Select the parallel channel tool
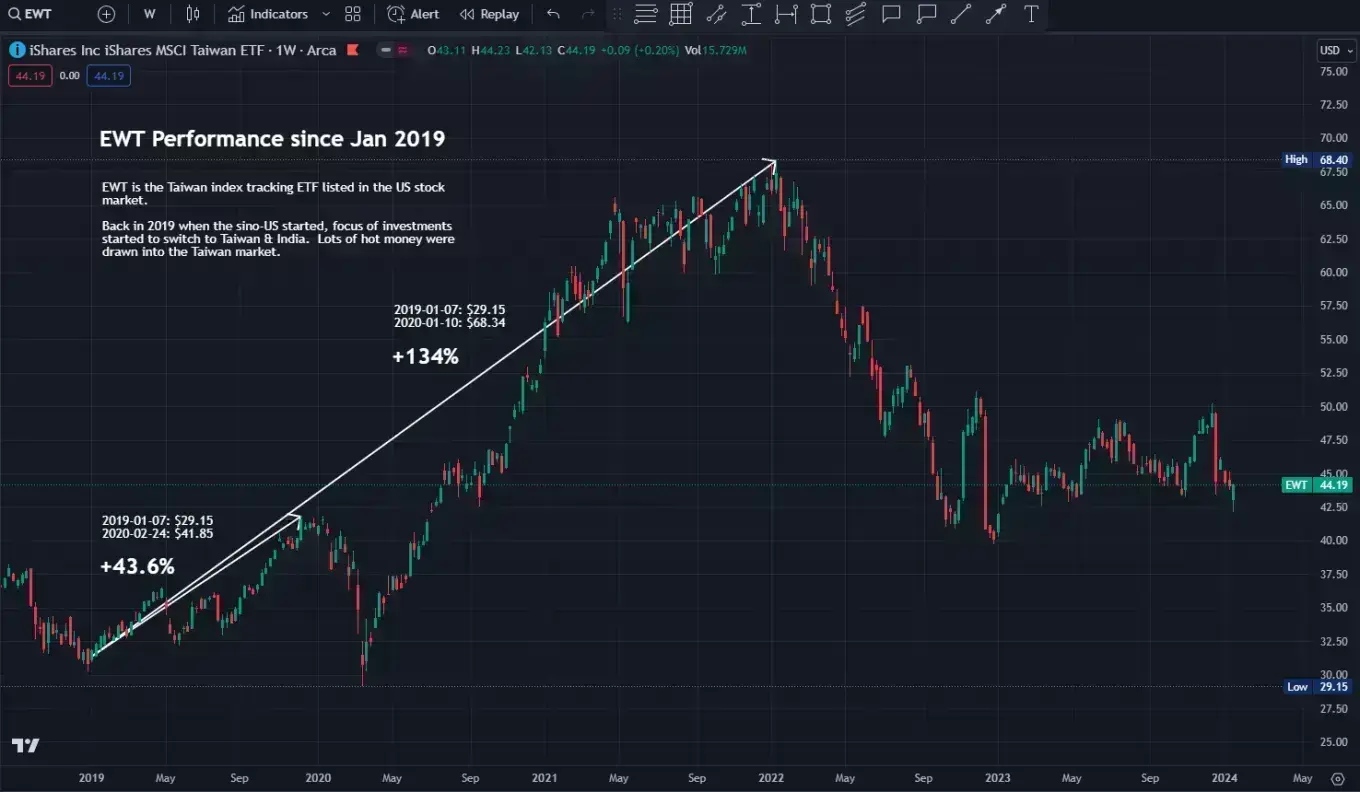Screen dimensions: 1360x792 pos(856,14)
